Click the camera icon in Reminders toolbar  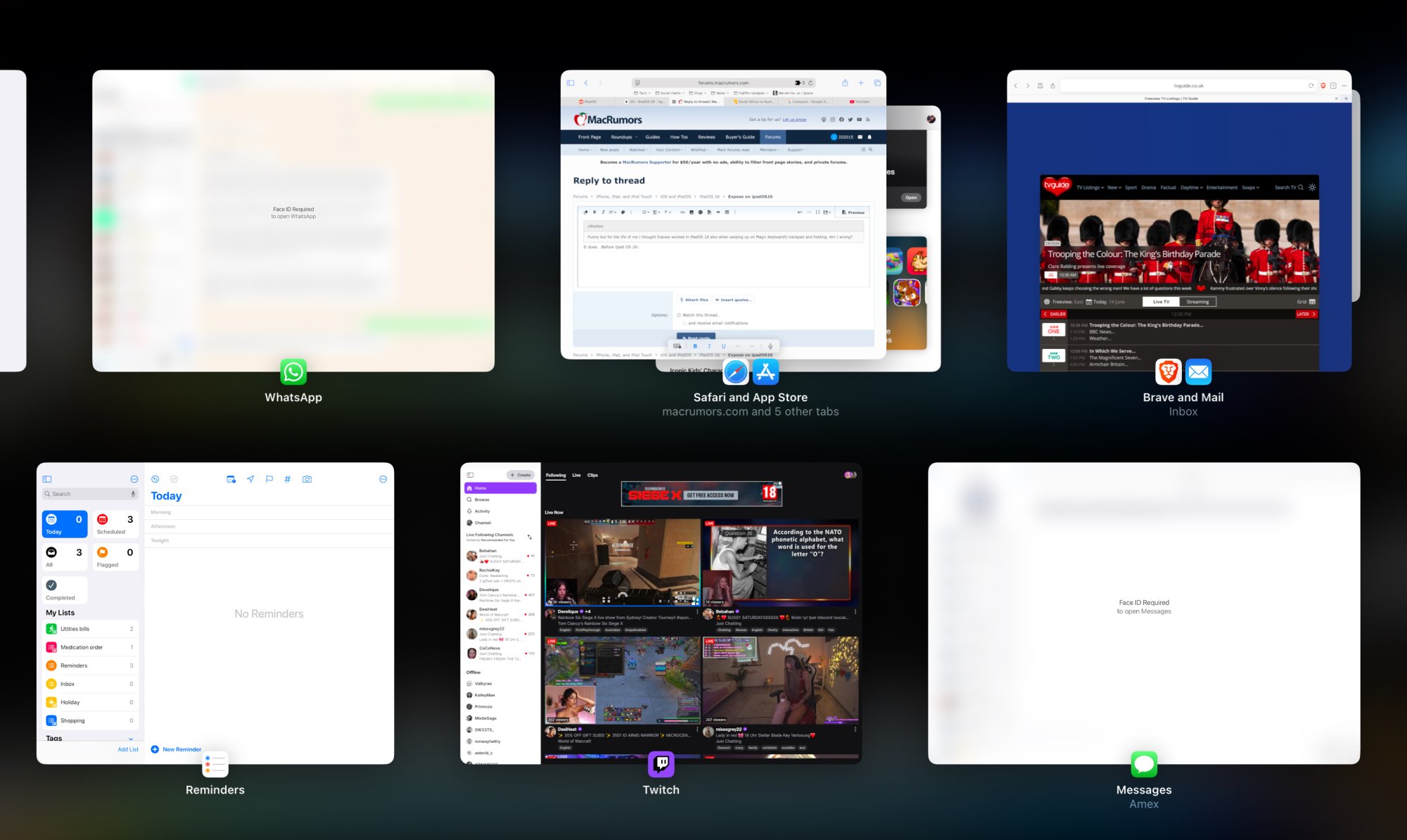coord(307,479)
